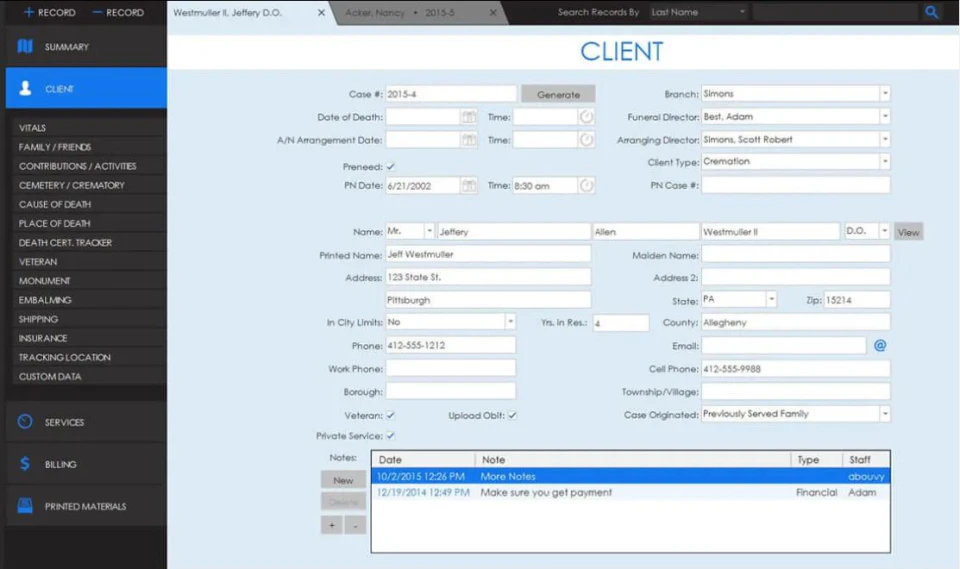Toggle the Veteran checkbox

pos(391,415)
